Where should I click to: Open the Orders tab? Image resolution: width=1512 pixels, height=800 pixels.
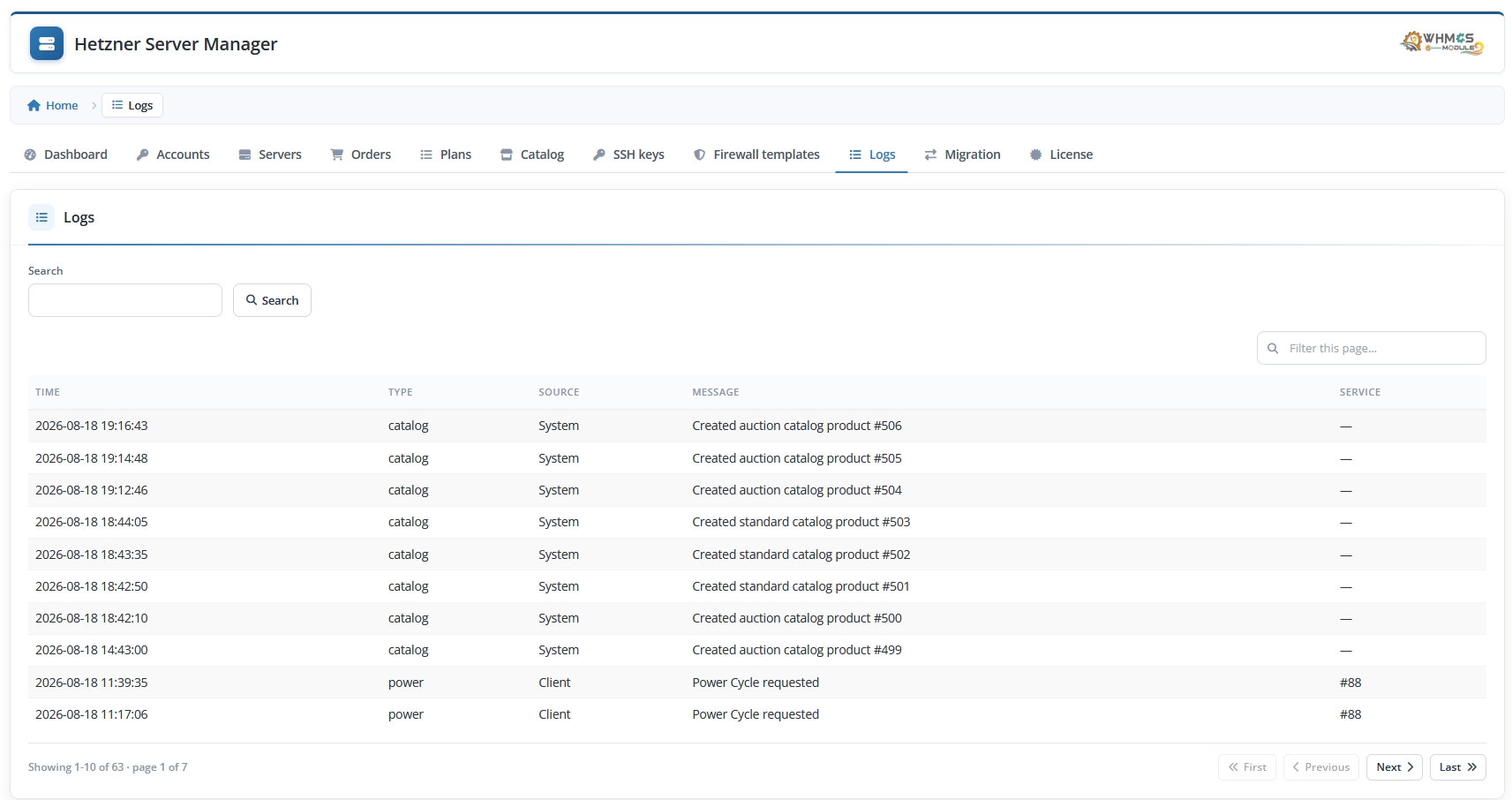click(361, 155)
